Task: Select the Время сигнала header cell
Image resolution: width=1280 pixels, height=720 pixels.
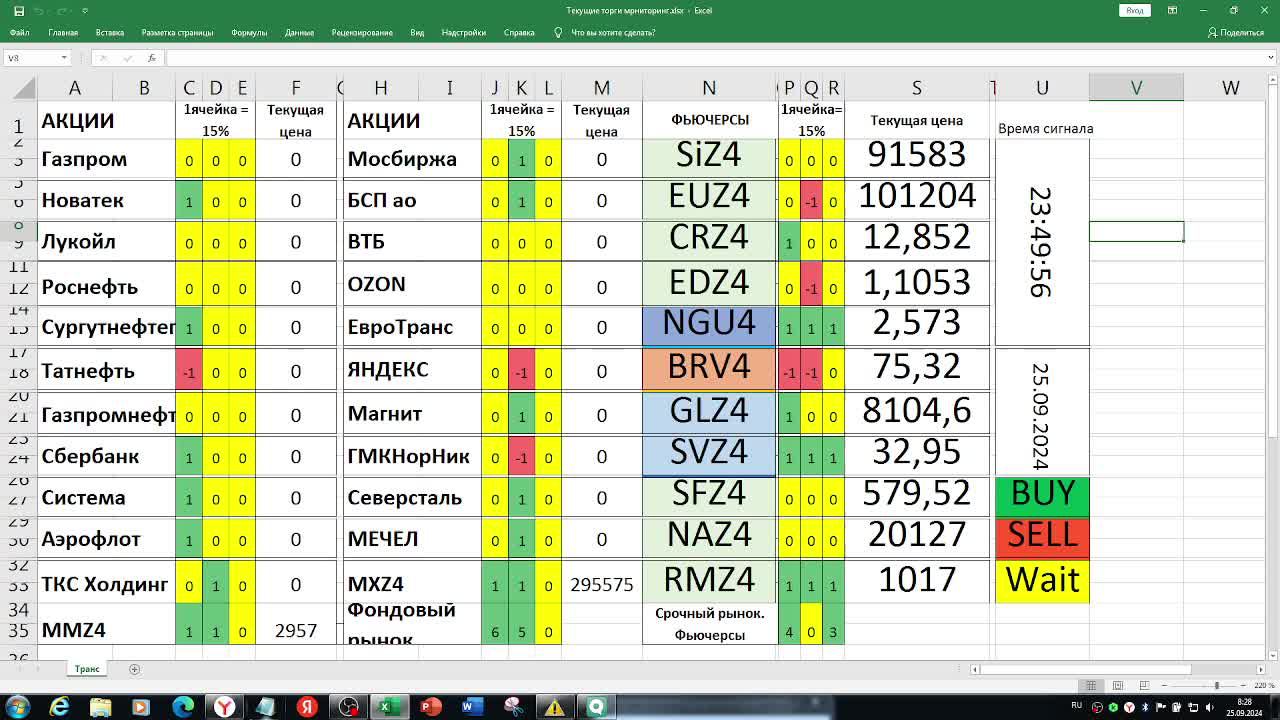Action: tap(1043, 120)
